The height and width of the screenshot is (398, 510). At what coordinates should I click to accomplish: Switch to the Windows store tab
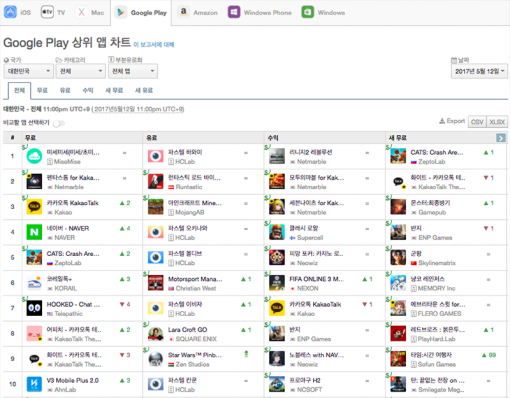323,12
